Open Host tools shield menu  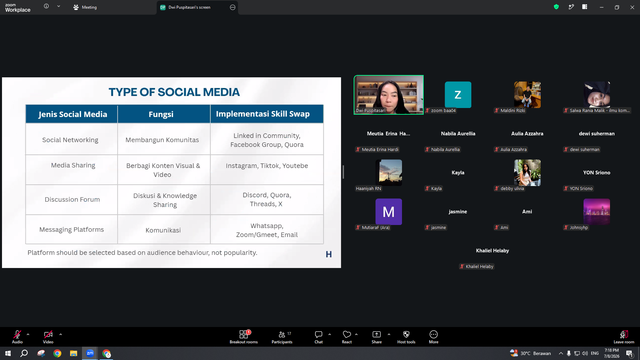point(406,337)
